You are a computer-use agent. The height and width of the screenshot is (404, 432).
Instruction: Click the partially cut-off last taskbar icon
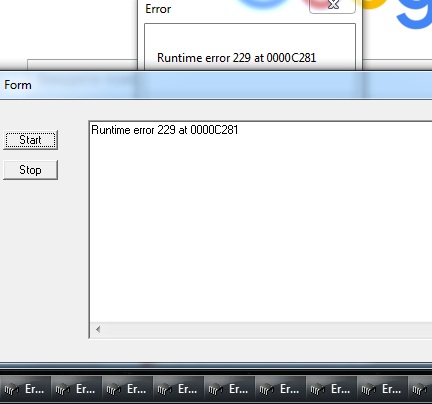pyautogui.click(x=420, y=389)
